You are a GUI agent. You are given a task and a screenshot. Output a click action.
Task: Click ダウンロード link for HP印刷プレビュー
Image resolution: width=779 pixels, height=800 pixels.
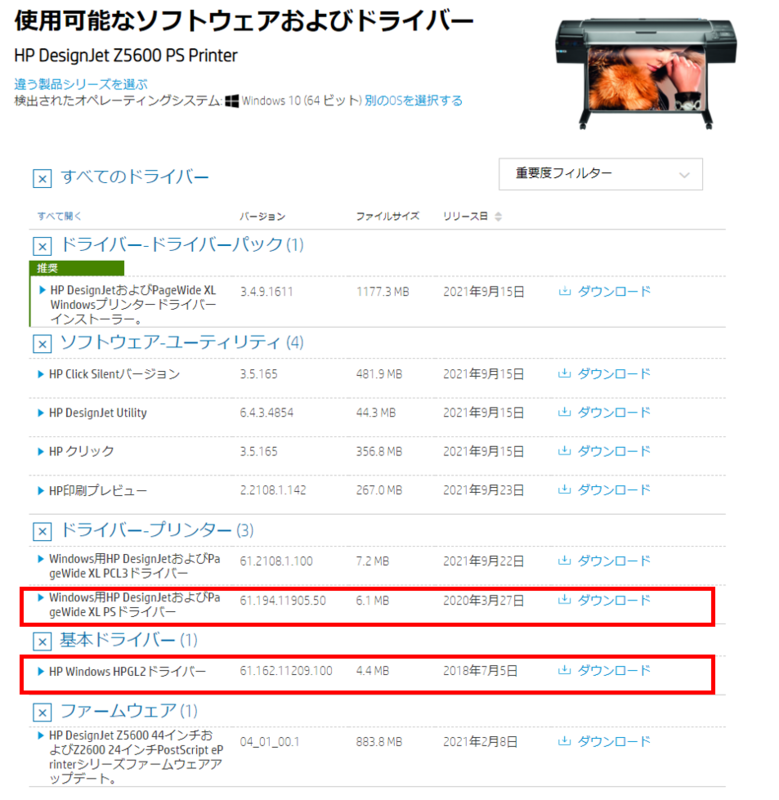(614, 490)
